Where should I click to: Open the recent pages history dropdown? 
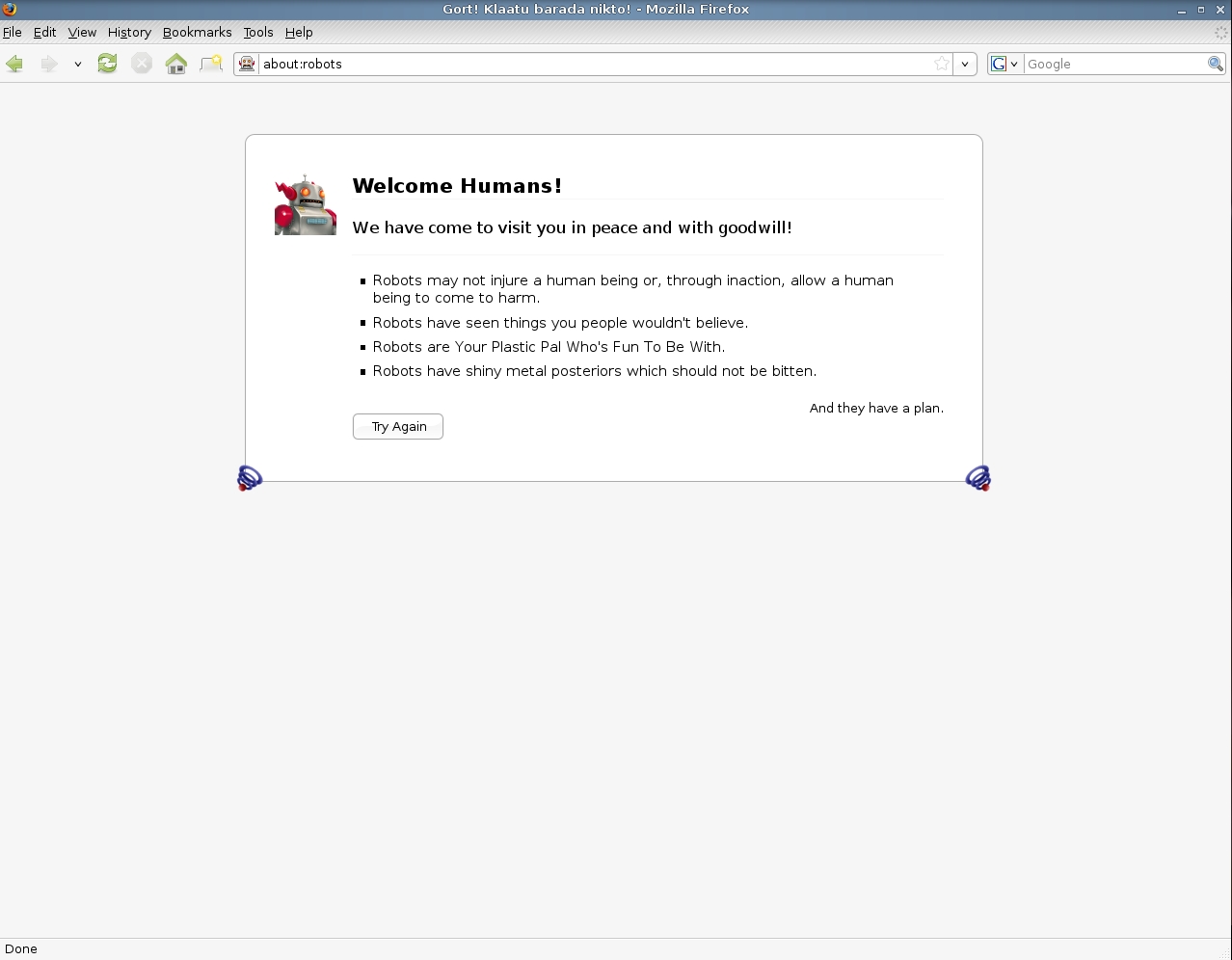(x=77, y=65)
